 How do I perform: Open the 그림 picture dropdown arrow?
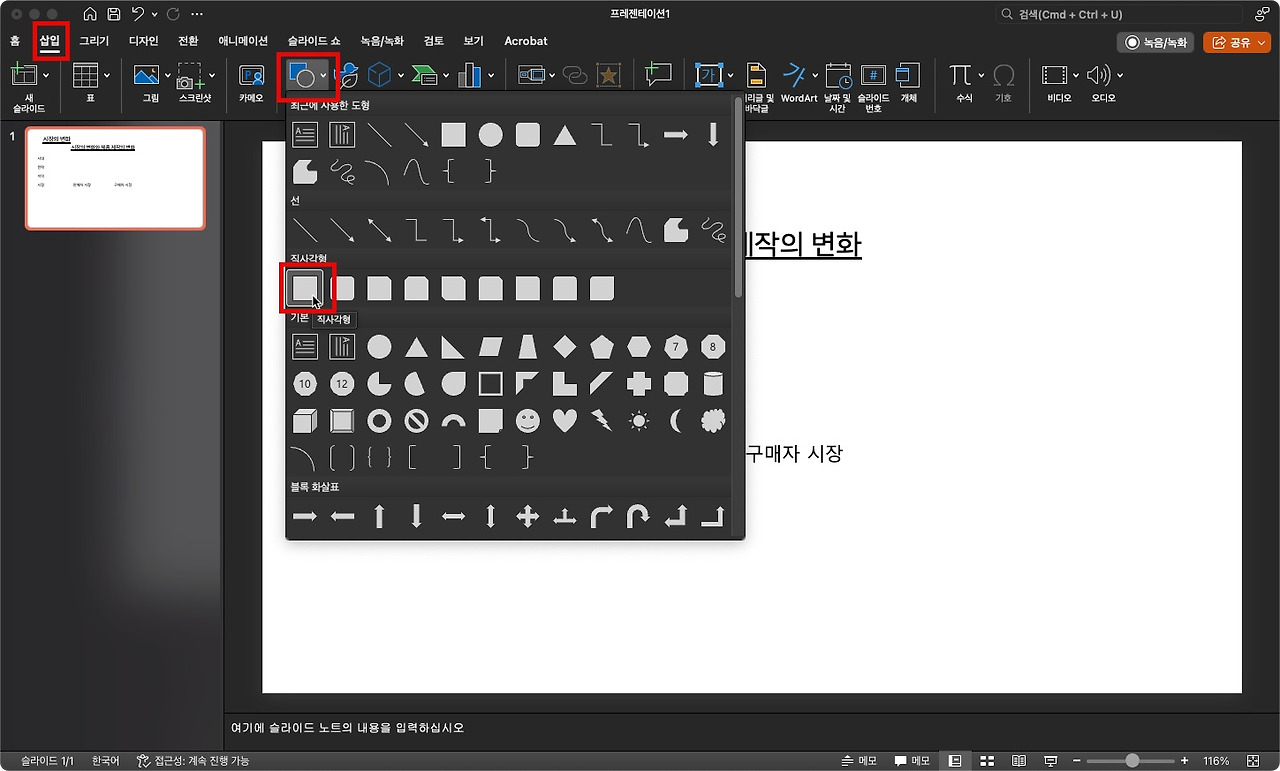tap(167, 75)
